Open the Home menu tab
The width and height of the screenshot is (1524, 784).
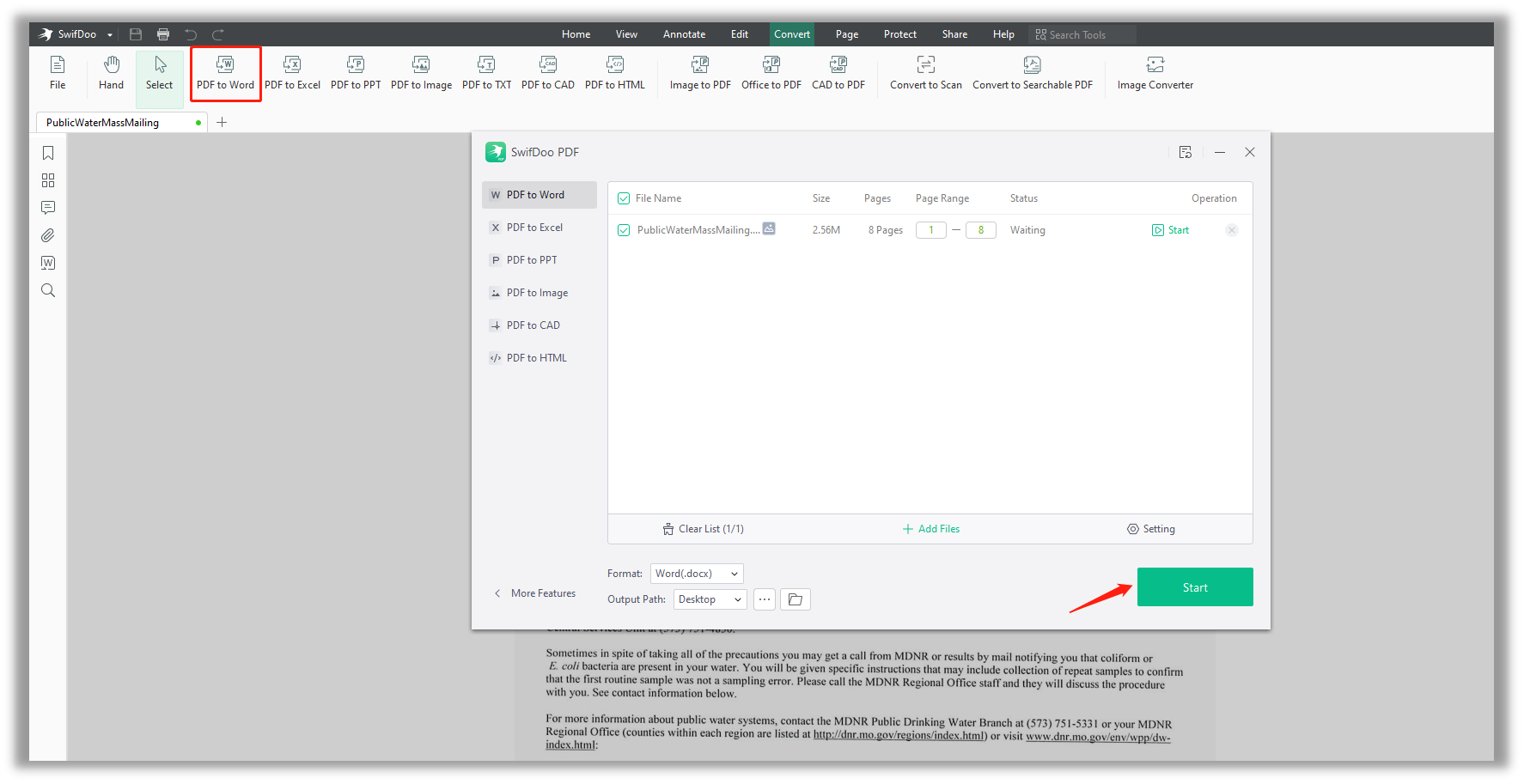coord(576,34)
